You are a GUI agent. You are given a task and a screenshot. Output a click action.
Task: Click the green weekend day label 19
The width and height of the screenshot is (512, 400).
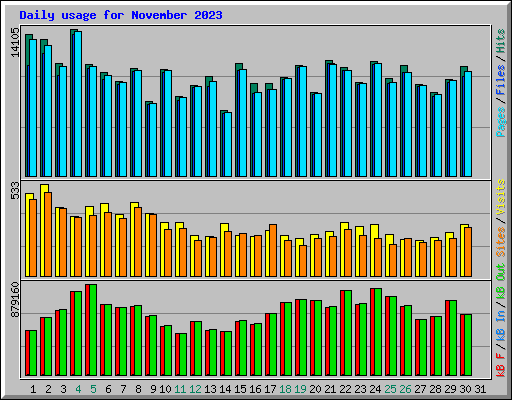click(300, 389)
